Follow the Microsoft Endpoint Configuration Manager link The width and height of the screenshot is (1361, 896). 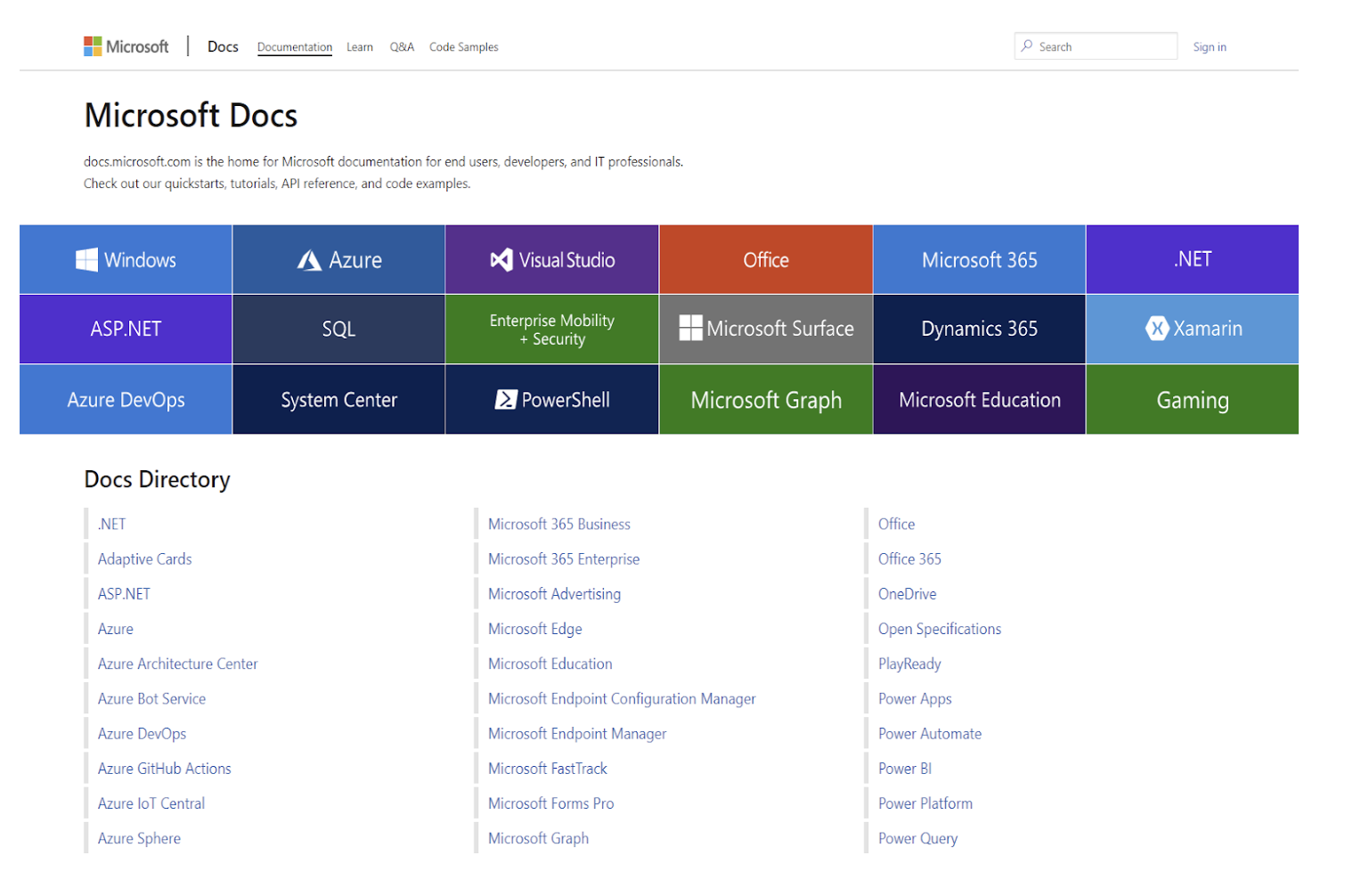(x=621, y=699)
